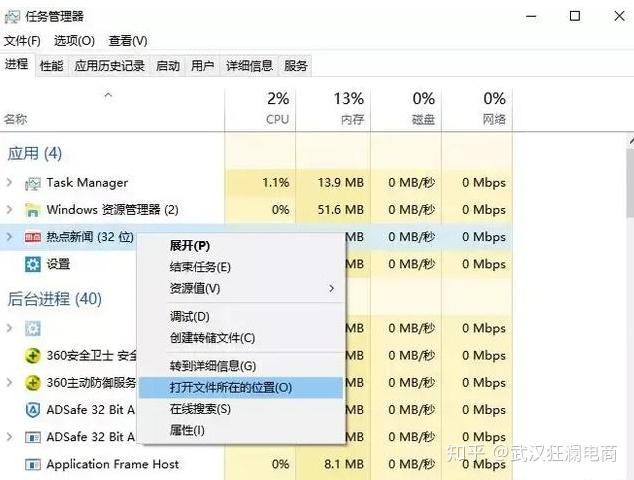Select the 后台进程 (40) group header
Screen dimensions: 634x480
coord(55,299)
